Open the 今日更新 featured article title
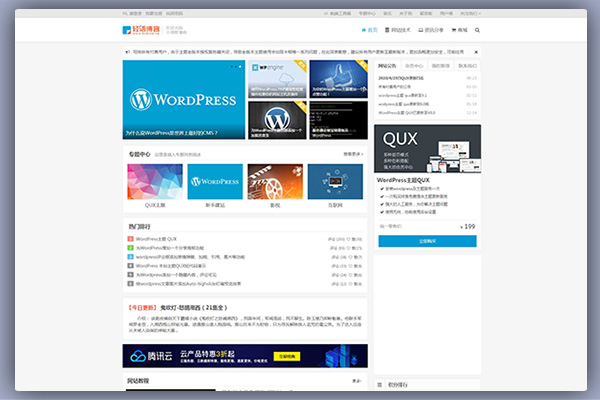This screenshot has height=400, width=600. pos(194,307)
